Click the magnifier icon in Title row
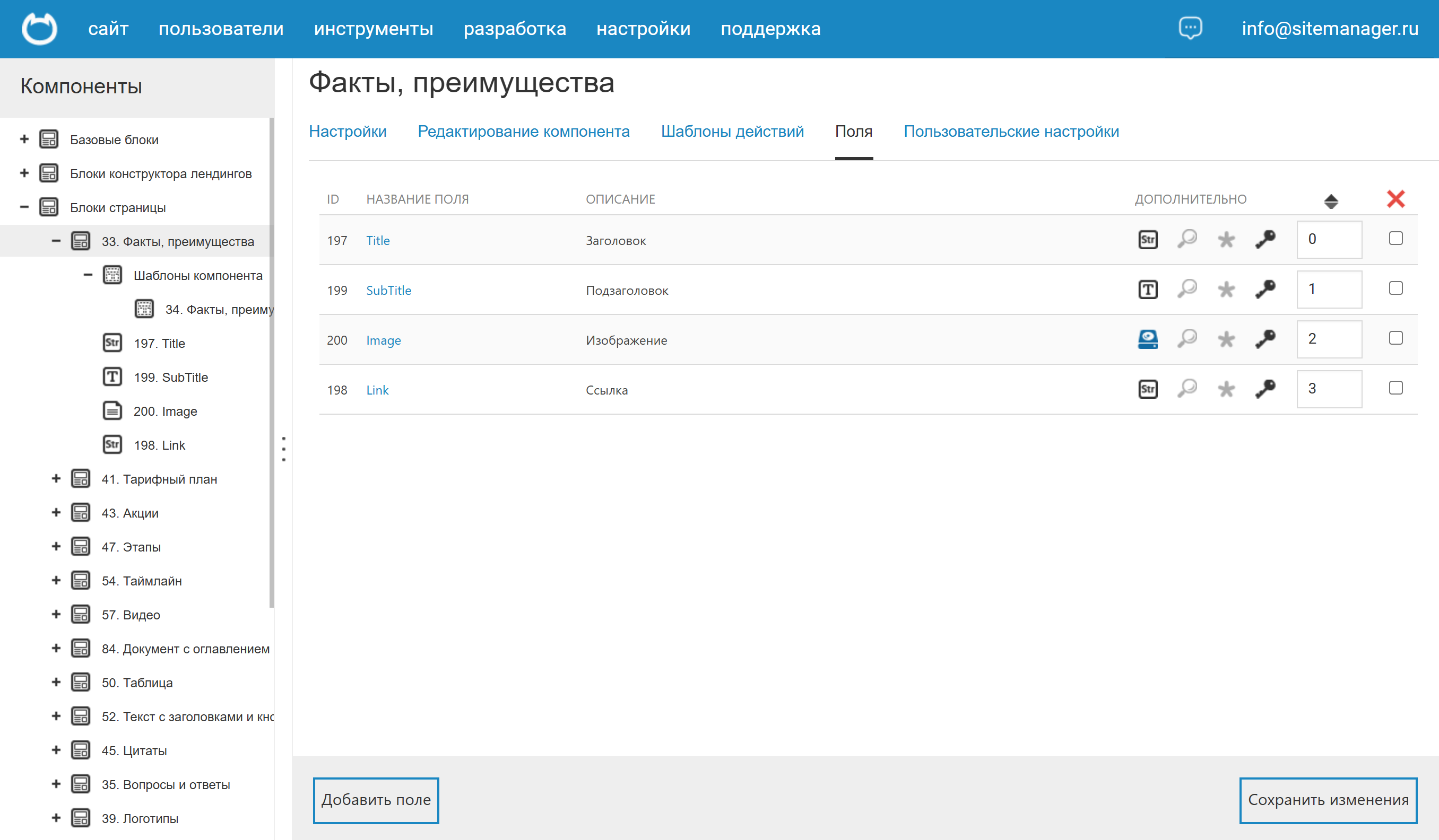Viewport: 1439px width, 840px height. pos(1187,239)
